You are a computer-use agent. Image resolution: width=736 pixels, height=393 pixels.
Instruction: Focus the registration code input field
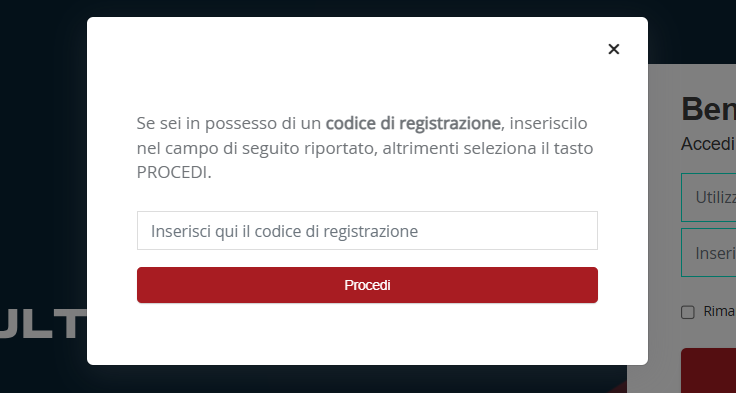367,231
